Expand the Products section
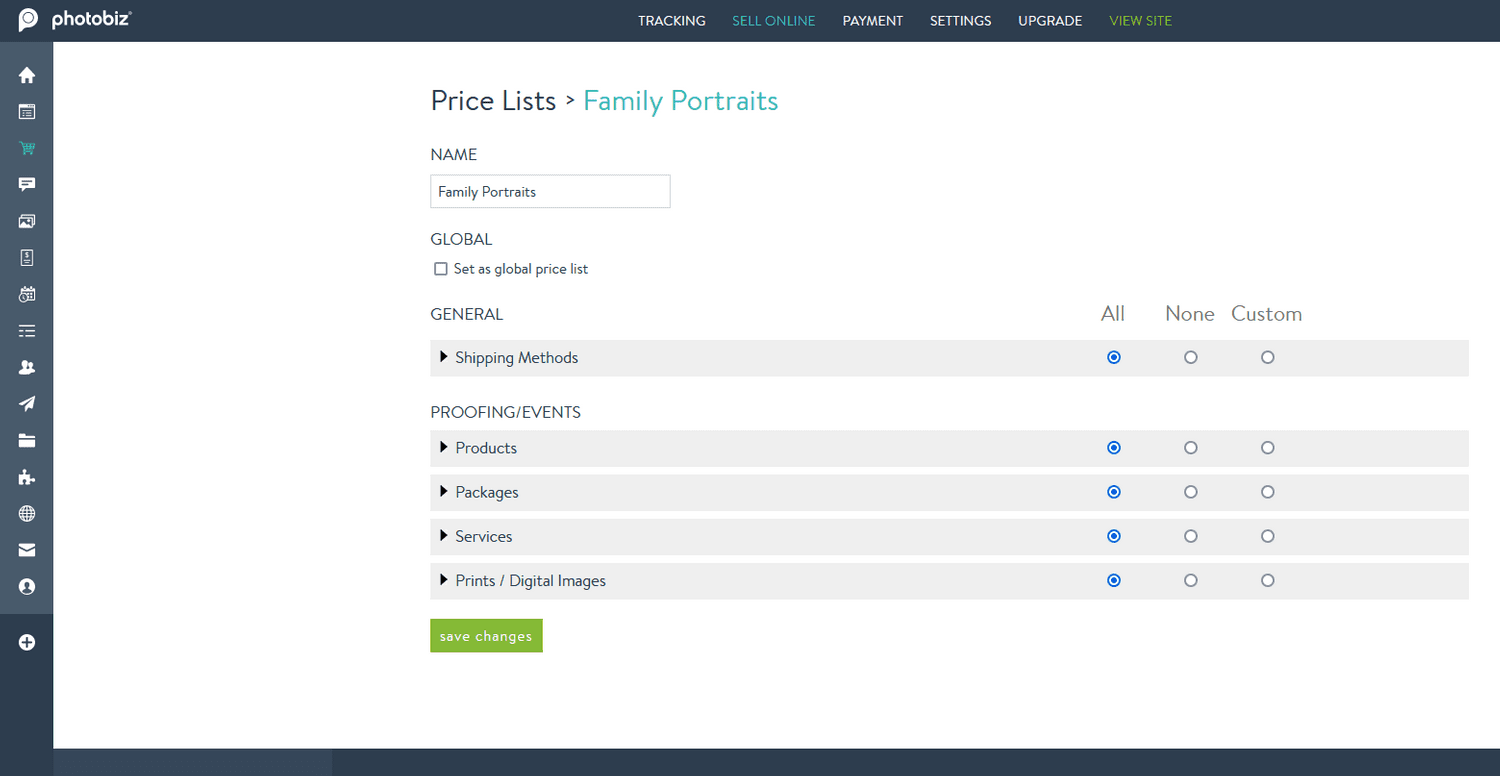The width and height of the screenshot is (1500, 776). tap(445, 448)
